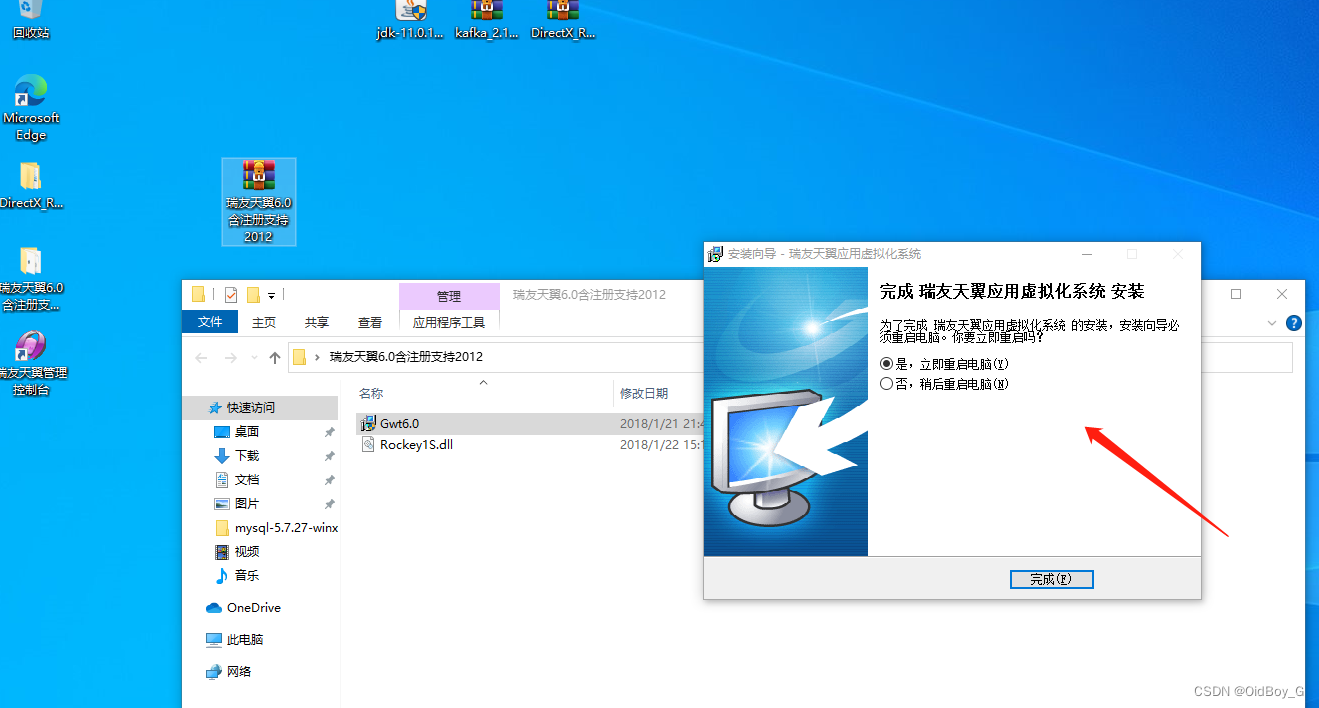Close the Explorer window
Viewport: 1319px width, 708px height.
click(1282, 294)
